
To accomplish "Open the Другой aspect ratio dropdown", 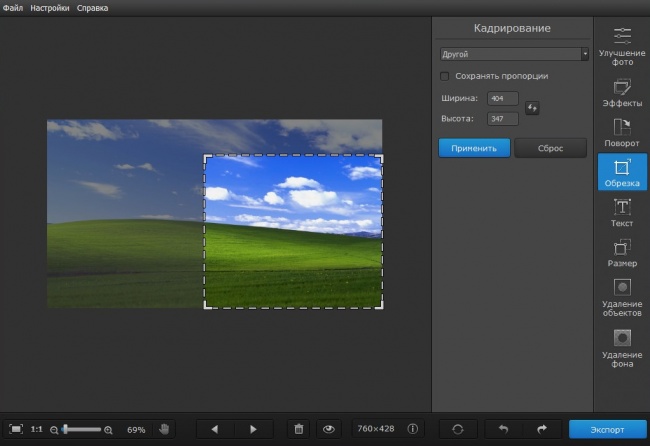I will pyautogui.click(x=514, y=54).
